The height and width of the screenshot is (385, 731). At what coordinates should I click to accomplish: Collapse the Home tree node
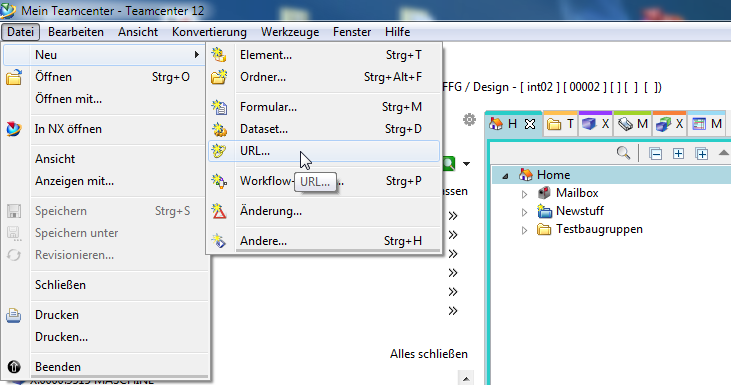(x=505, y=176)
